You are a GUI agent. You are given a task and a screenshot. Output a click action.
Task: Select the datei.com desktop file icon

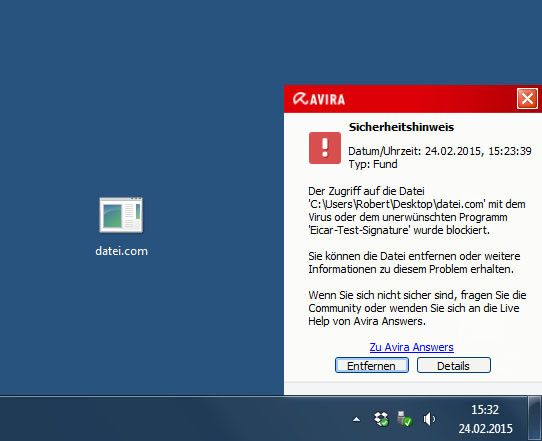coord(121,215)
